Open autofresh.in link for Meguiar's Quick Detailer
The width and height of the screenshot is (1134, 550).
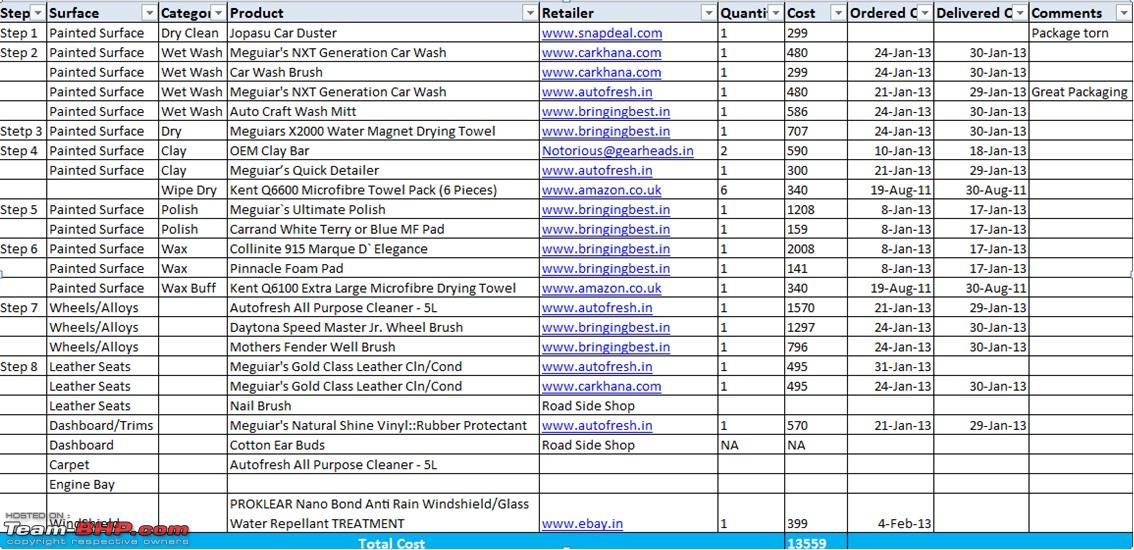click(597, 170)
